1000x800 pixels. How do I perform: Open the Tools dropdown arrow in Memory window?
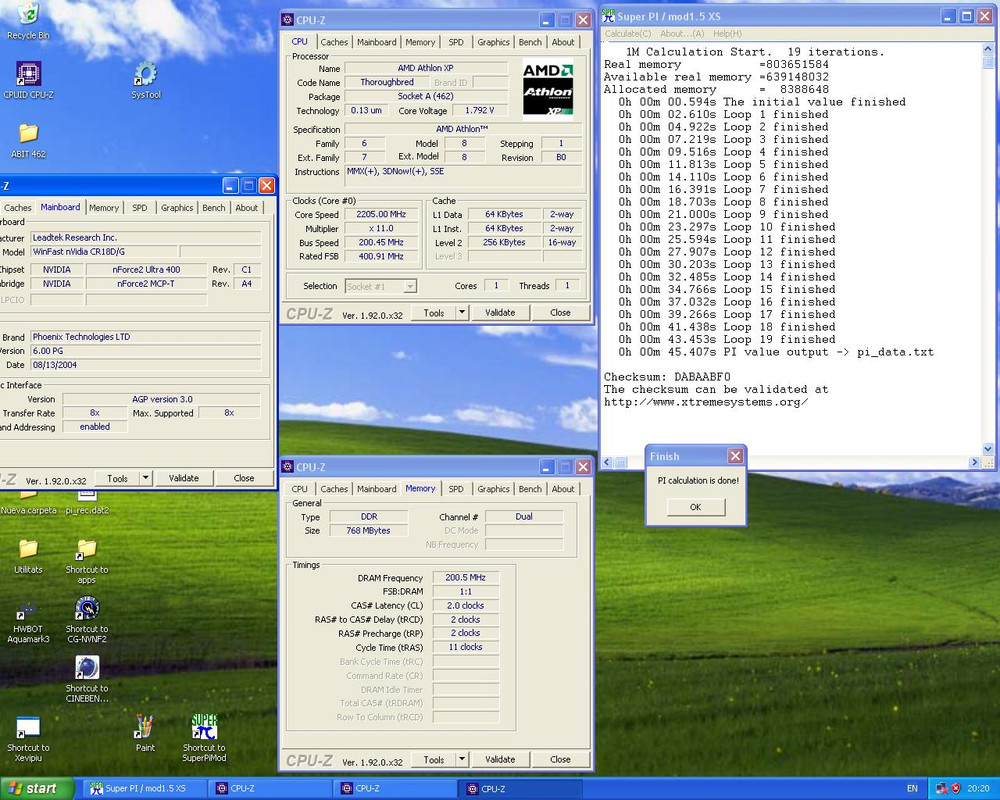pos(462,759)
